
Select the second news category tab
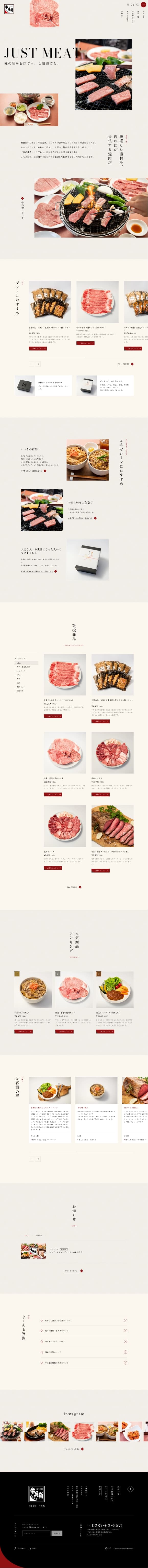39,1235
